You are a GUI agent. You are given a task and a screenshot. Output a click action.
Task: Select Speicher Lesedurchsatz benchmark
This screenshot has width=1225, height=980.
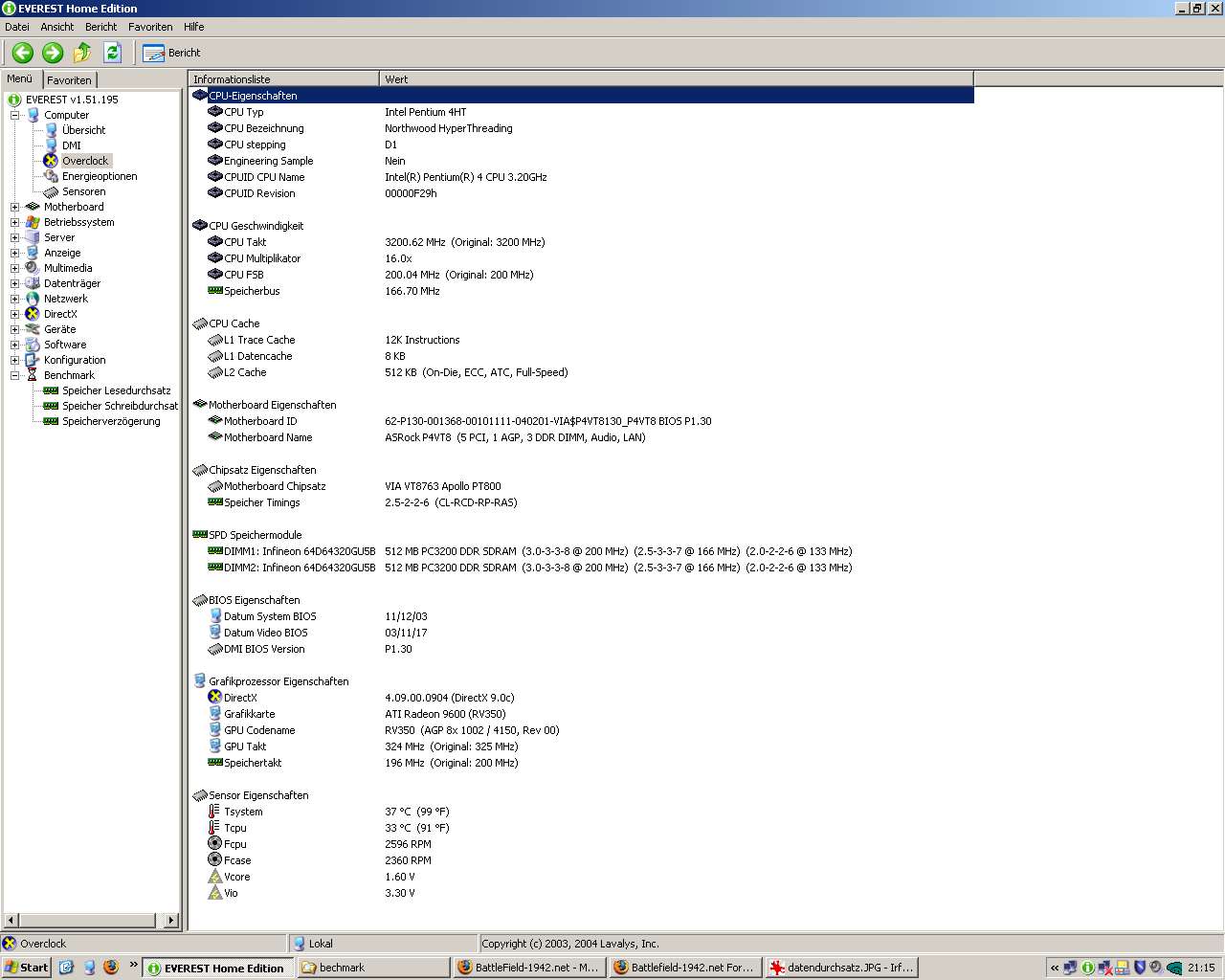pyautogui.click(x=117, y=390)
